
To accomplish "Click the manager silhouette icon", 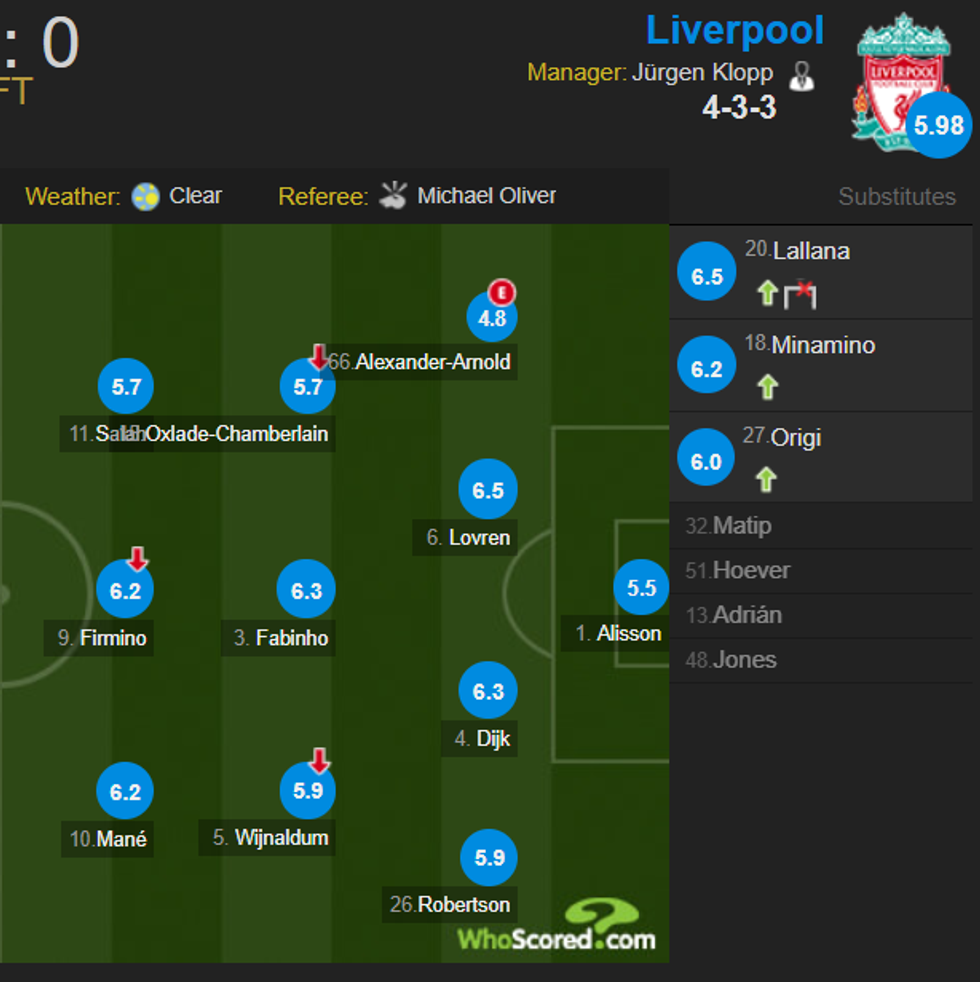I will [x=801, y=75].
